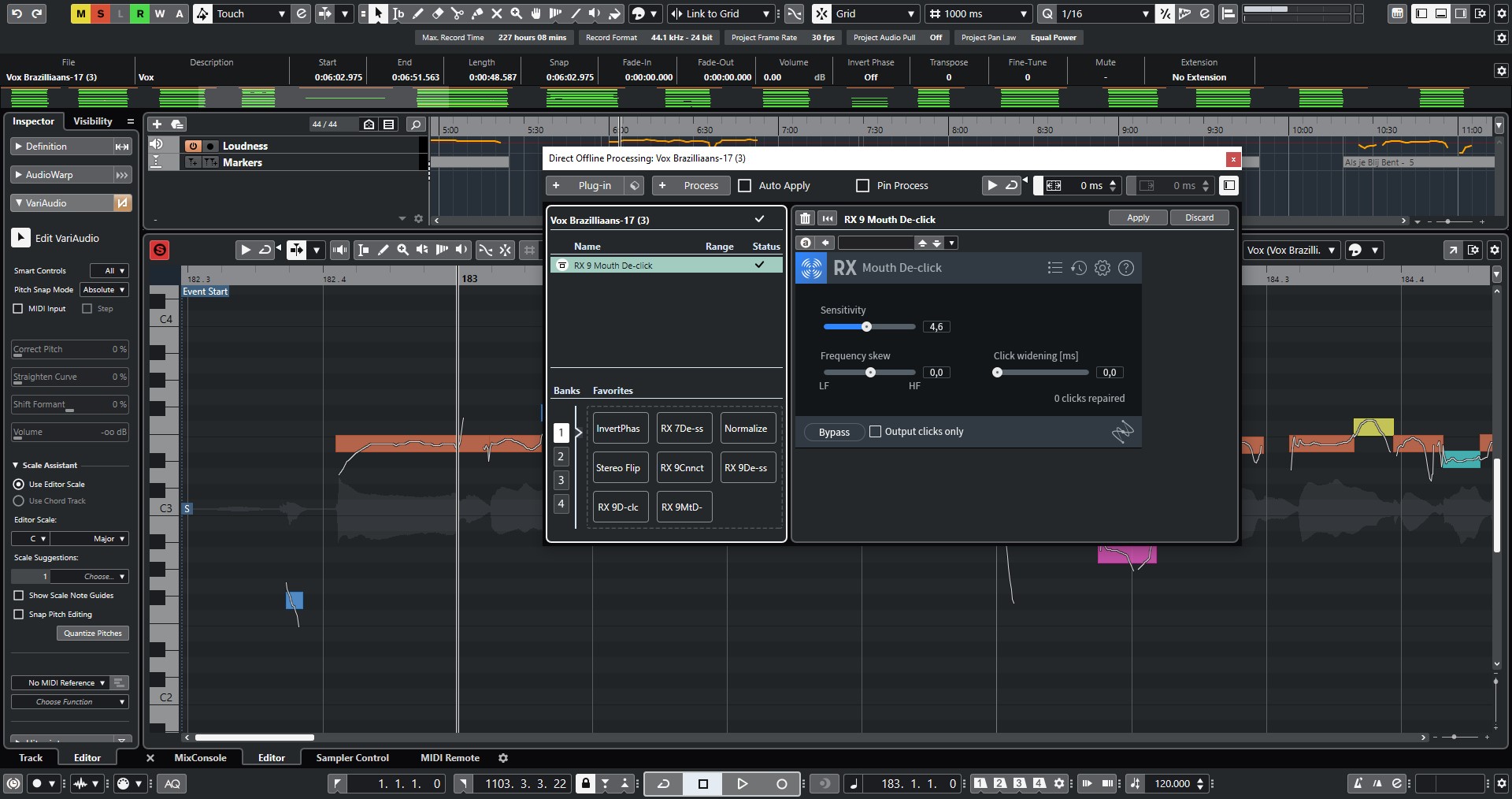The image size is (1512, 799).
Task: Open MixConsole tab in lower zone
Action: point(200,758)
